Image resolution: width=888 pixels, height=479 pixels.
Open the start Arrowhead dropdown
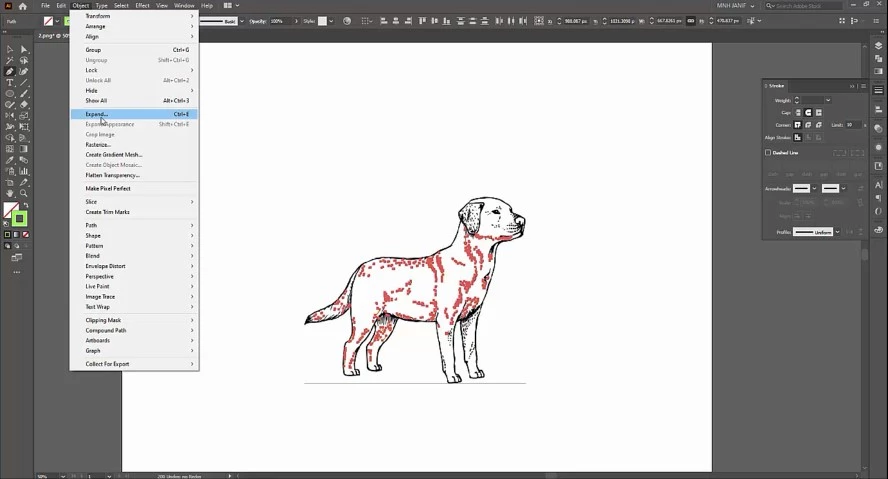pyautogui.click(x=814, y=189)
